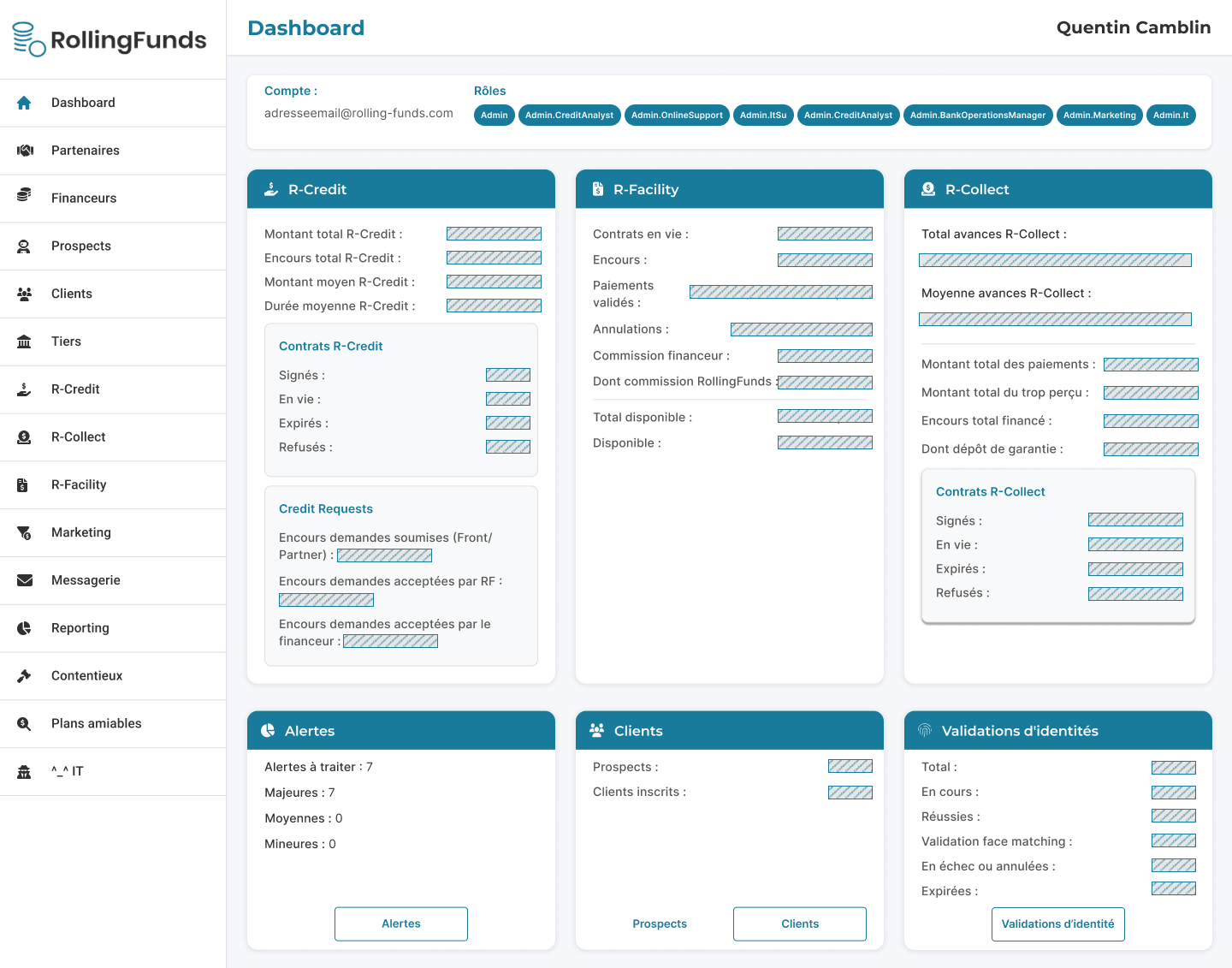Click the Validations d'identité button

1058,923
